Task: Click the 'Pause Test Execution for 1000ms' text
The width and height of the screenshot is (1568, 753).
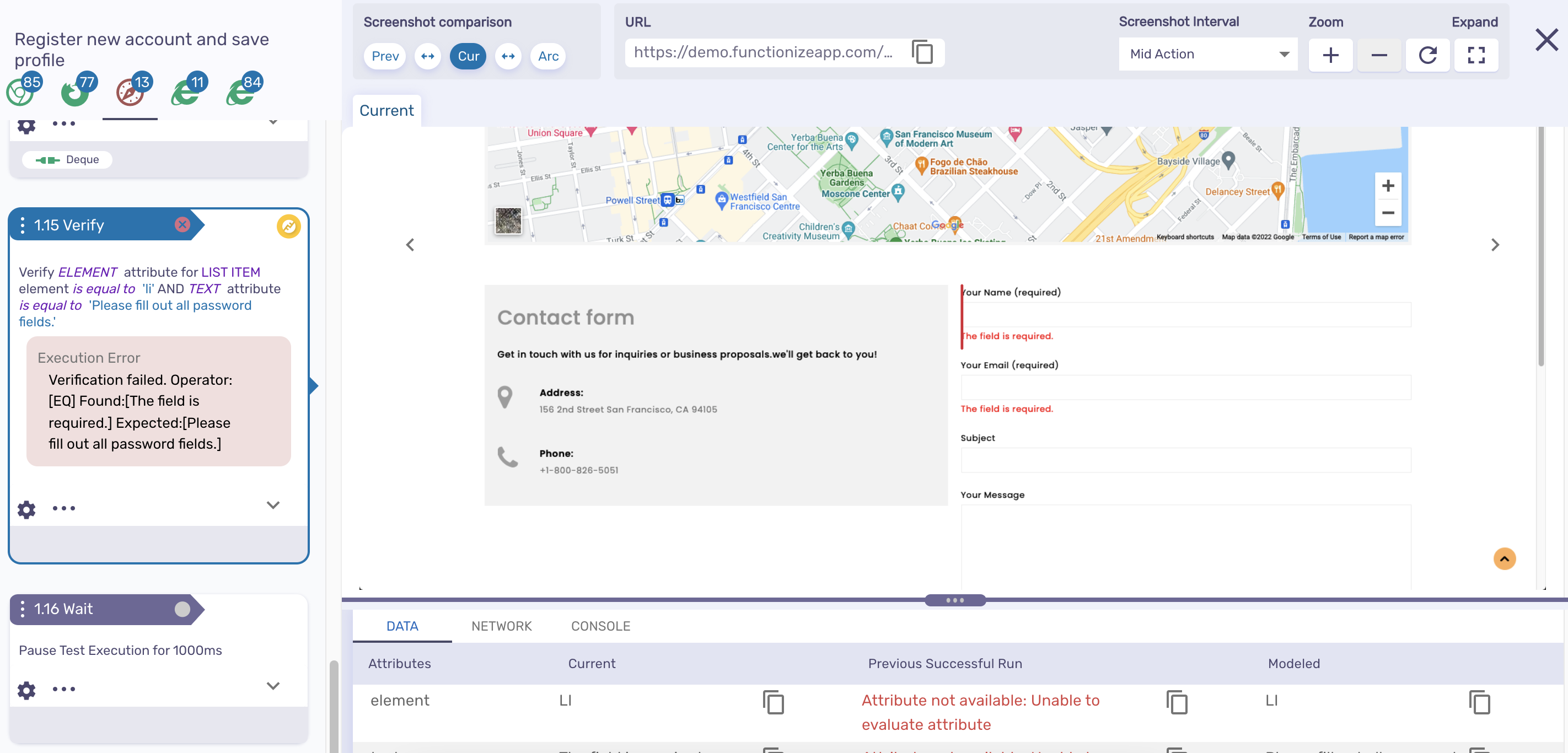Action: 120,650
